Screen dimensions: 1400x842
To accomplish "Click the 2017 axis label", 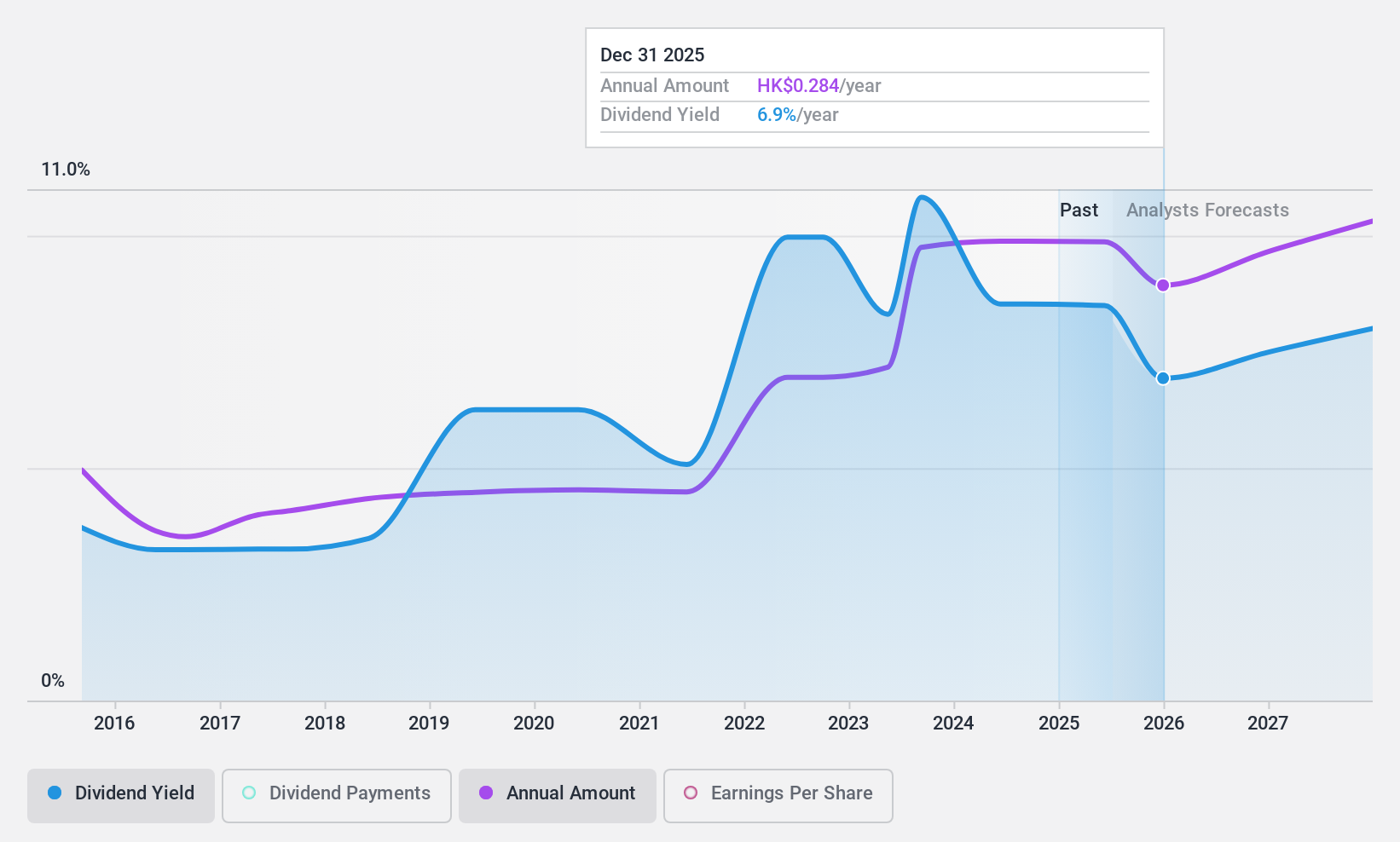I will tap(220, 724).
